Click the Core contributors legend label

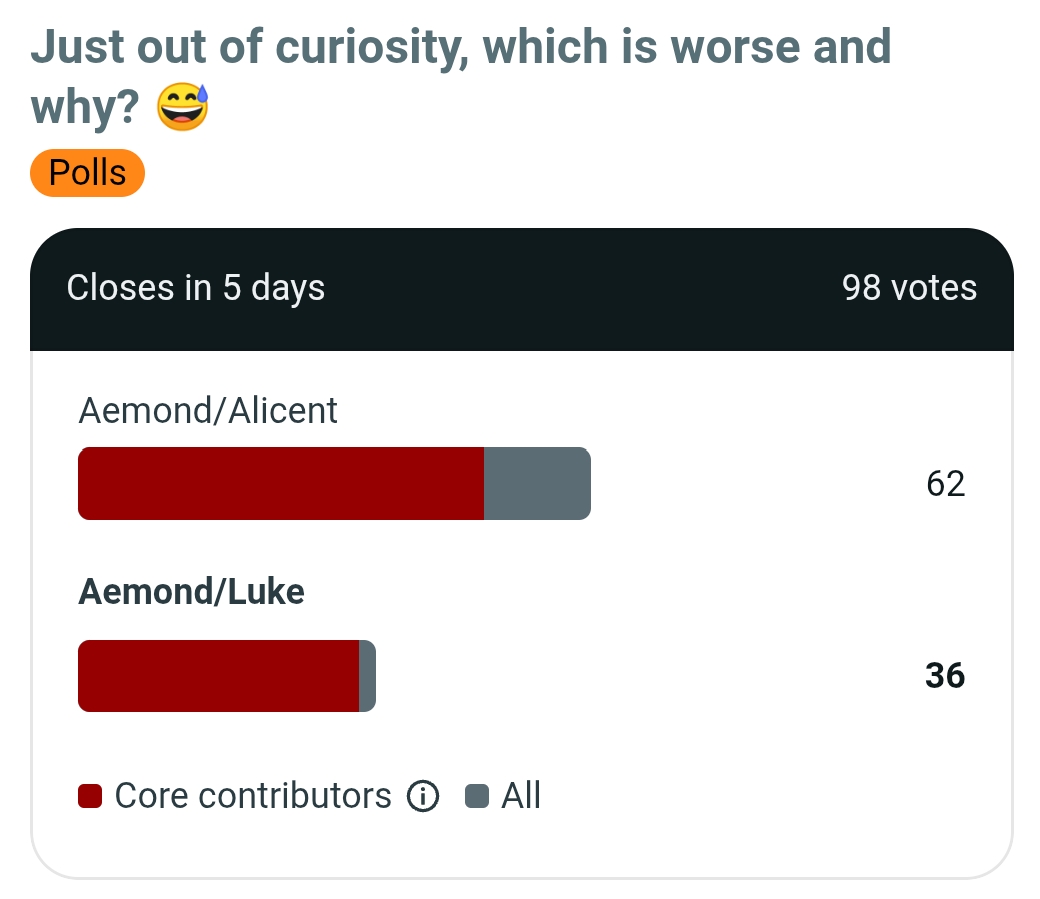click(253, 795)
